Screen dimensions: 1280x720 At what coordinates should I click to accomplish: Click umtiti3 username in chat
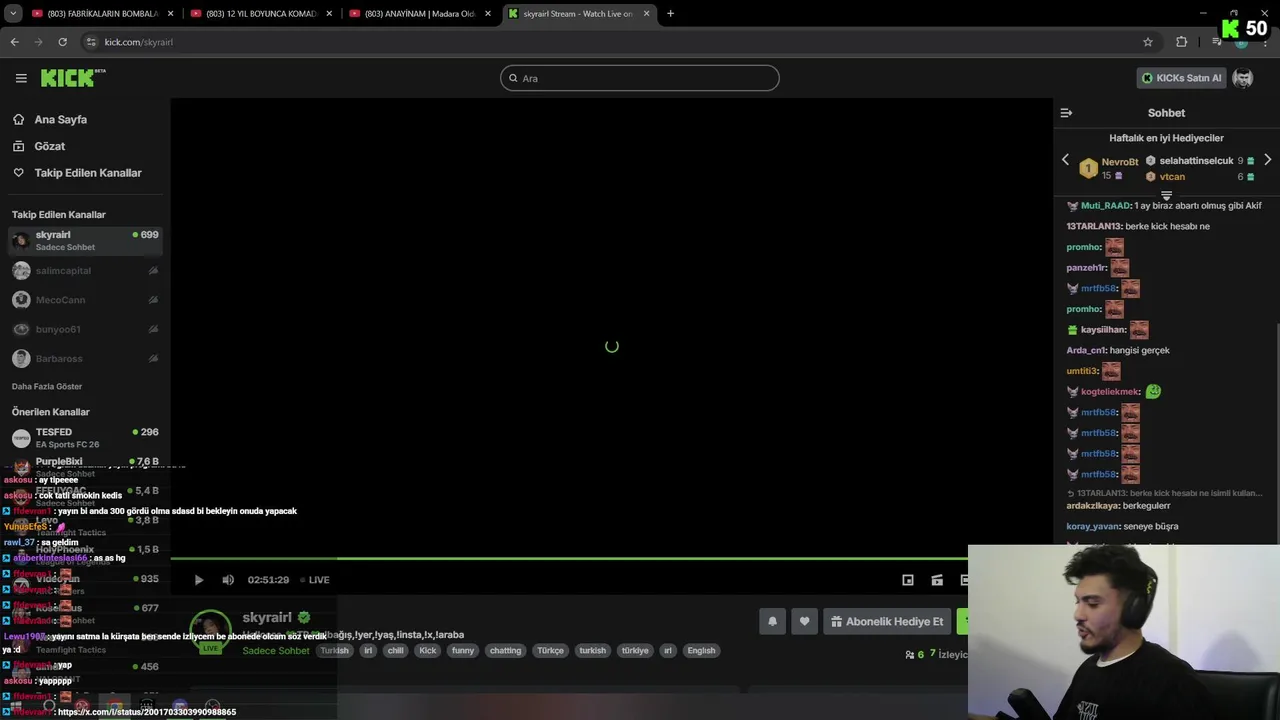(x=1082, y=371)
